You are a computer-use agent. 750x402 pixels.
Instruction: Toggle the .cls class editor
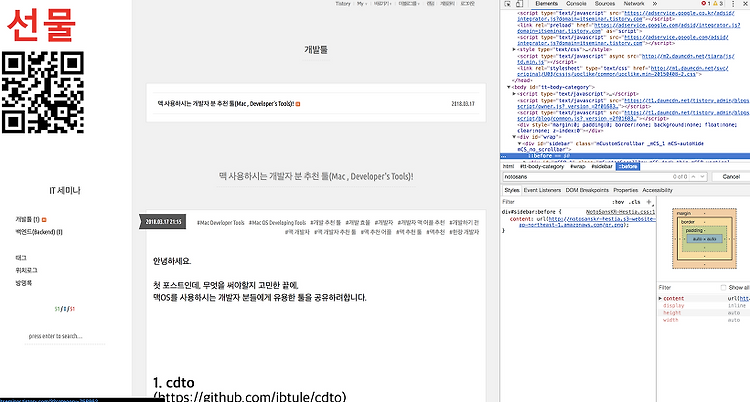click(x=634, y=202)
